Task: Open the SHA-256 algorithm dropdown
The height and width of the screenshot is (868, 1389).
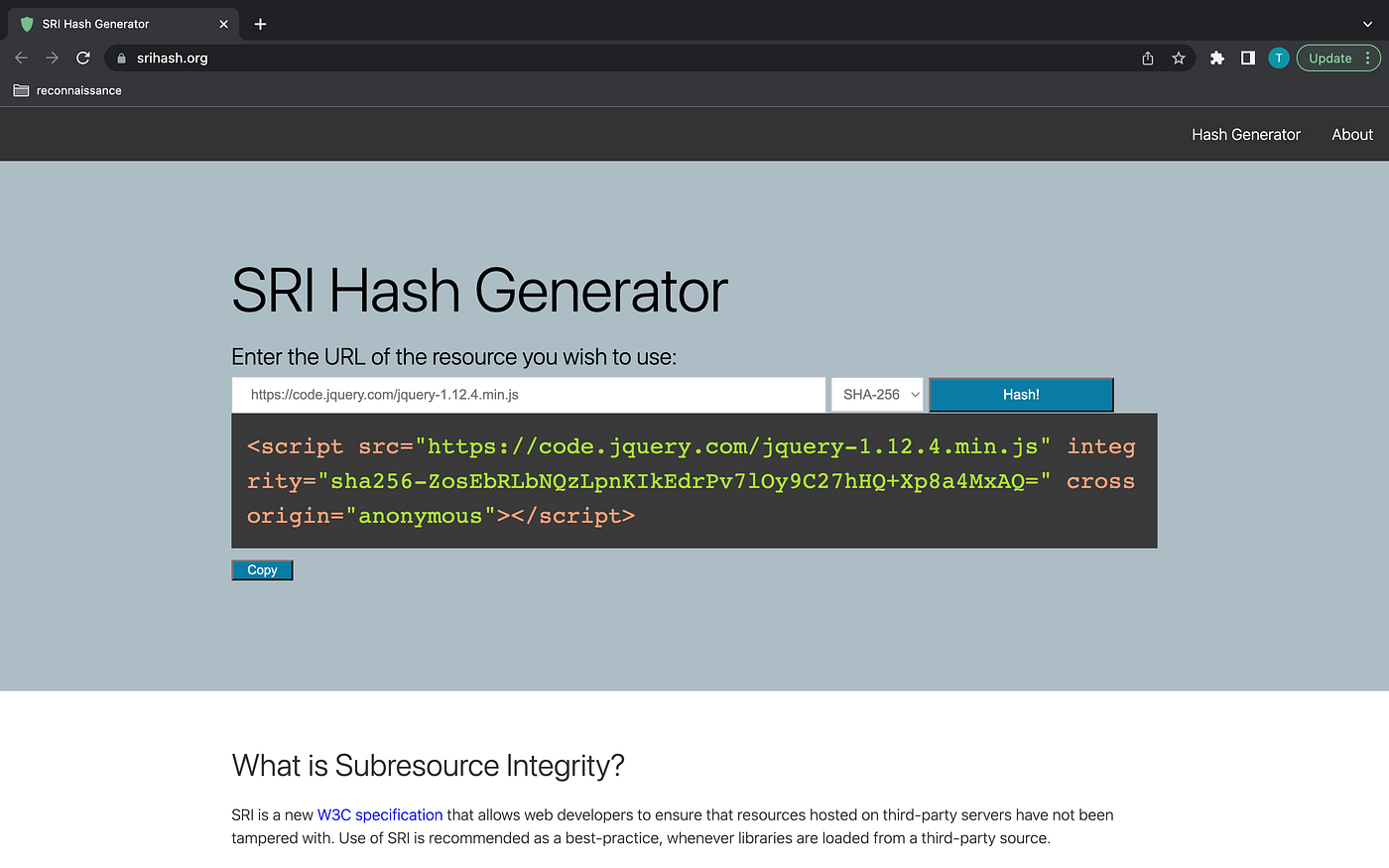Action: pyautogui.click(x=877, y=395)
